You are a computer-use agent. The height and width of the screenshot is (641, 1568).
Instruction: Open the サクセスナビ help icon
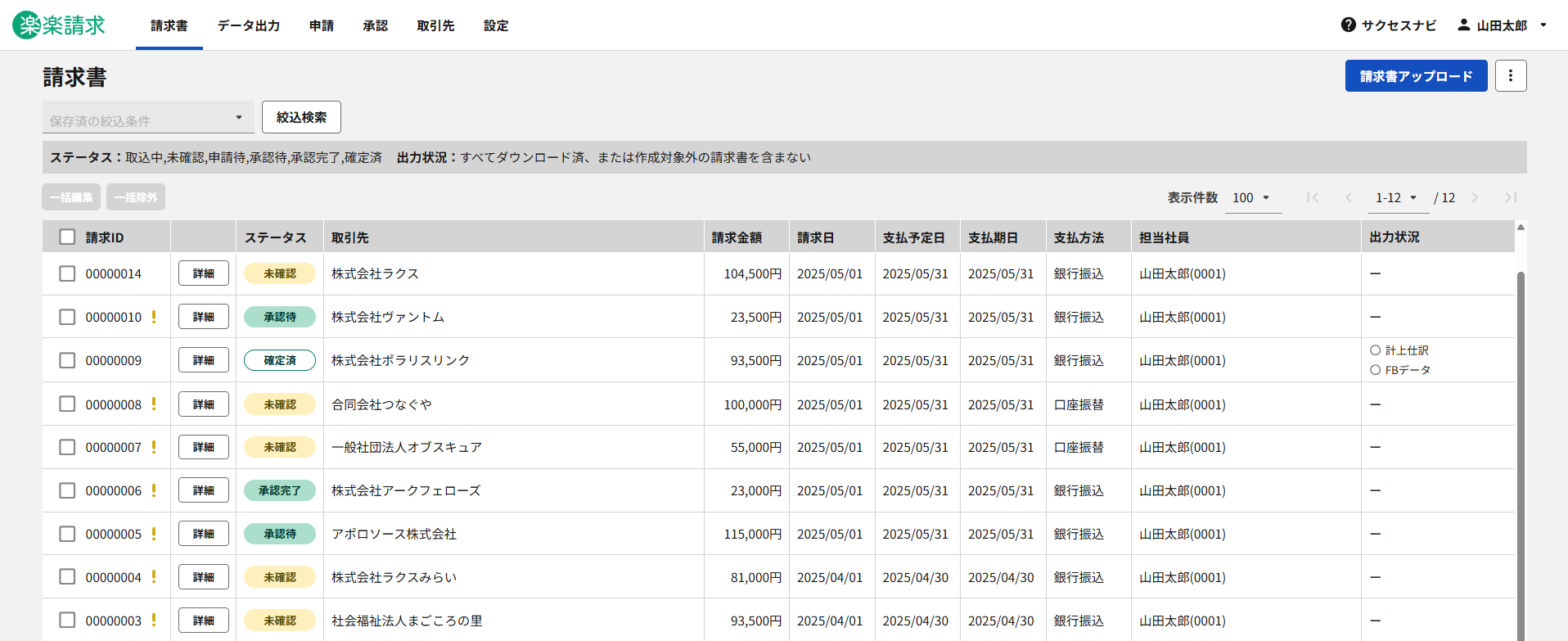[1348, 25]
